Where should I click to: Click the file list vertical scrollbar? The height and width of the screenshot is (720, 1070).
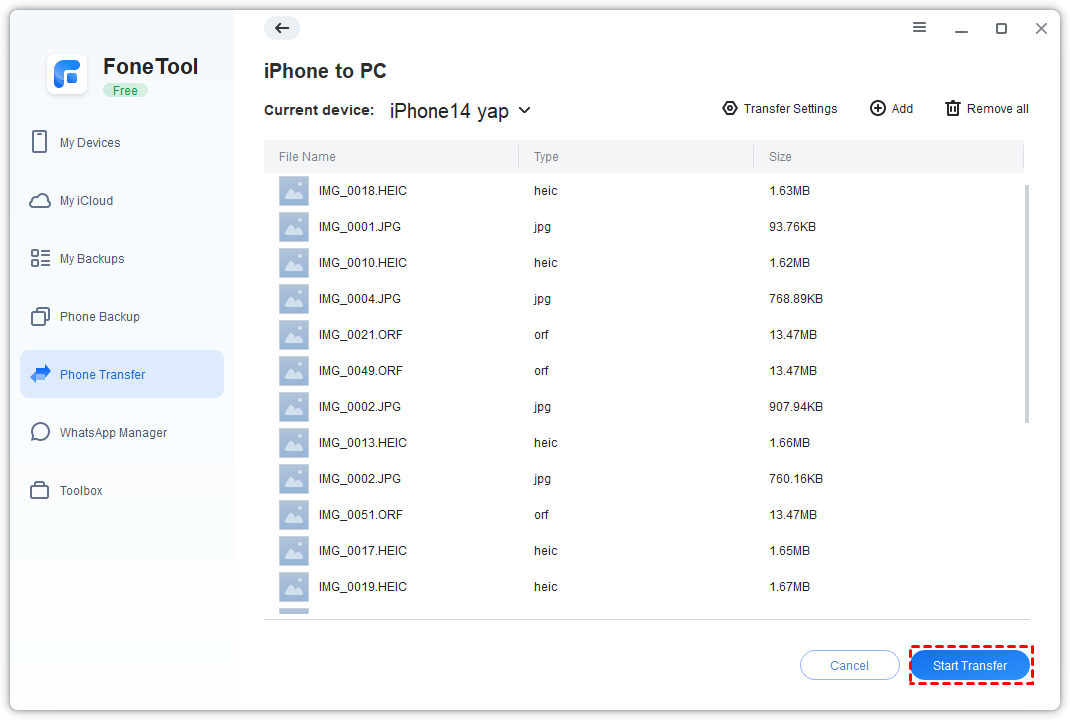point(1027,300)
